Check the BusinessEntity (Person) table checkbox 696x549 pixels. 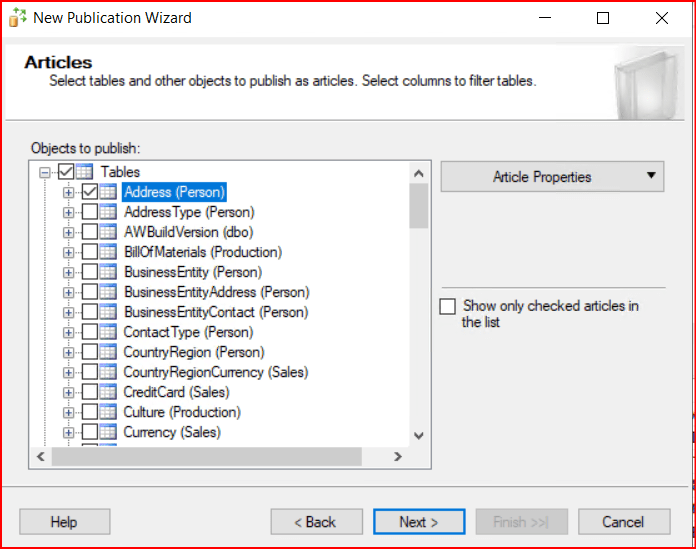pos(89,272)
